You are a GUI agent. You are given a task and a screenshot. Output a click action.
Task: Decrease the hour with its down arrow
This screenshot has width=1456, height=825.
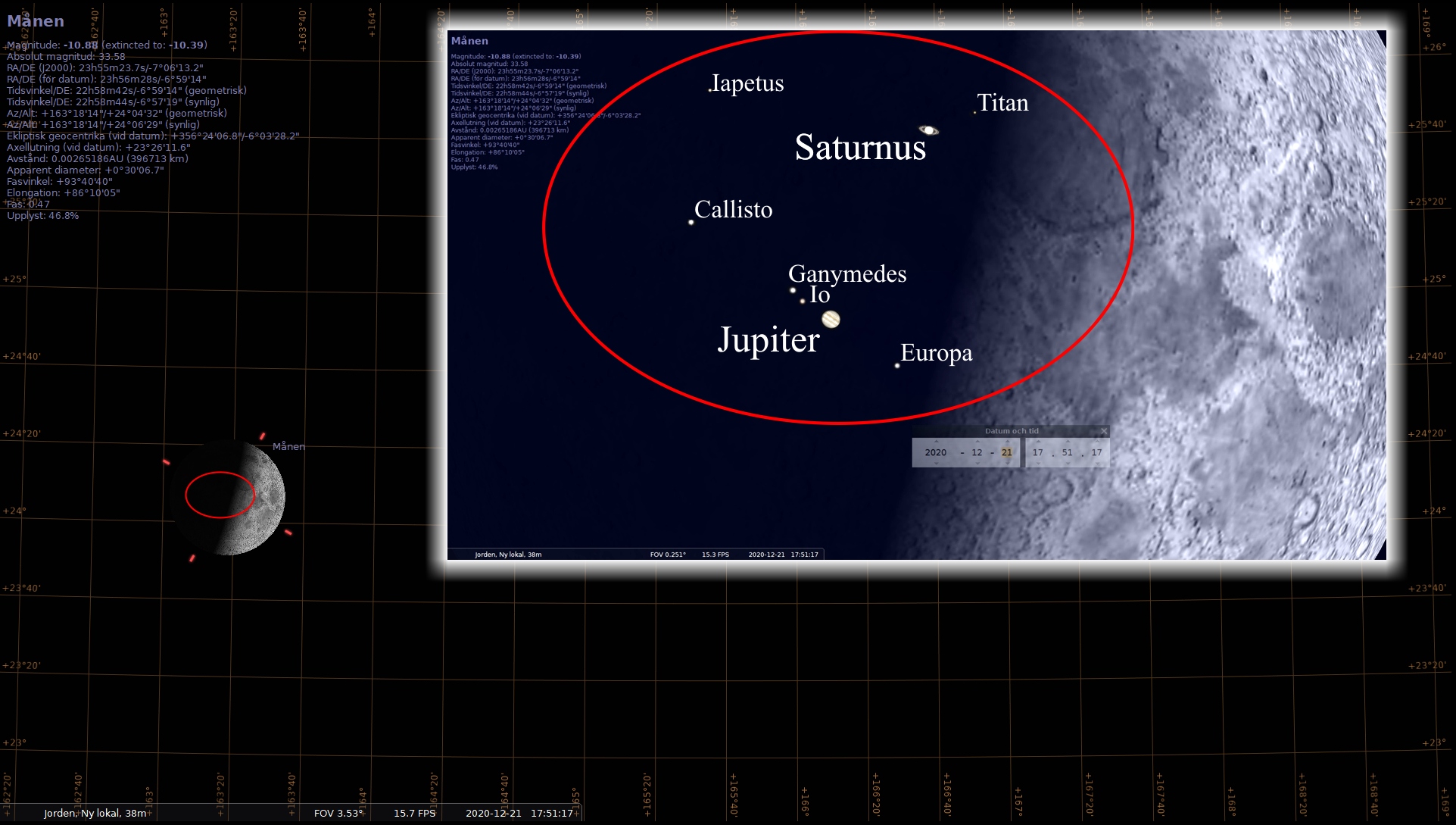click(x=1038, y=464)
